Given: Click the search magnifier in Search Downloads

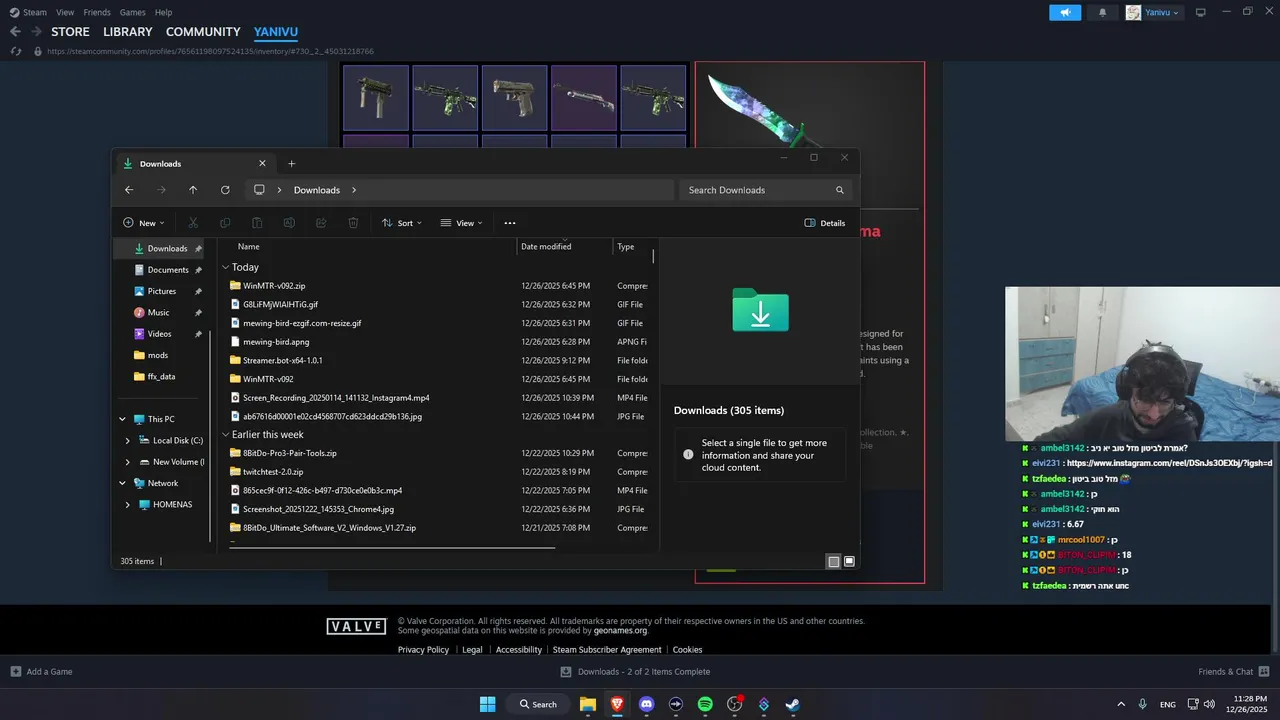Looking at the screenshot, I should pyautogui.click(x=840, y=190).
